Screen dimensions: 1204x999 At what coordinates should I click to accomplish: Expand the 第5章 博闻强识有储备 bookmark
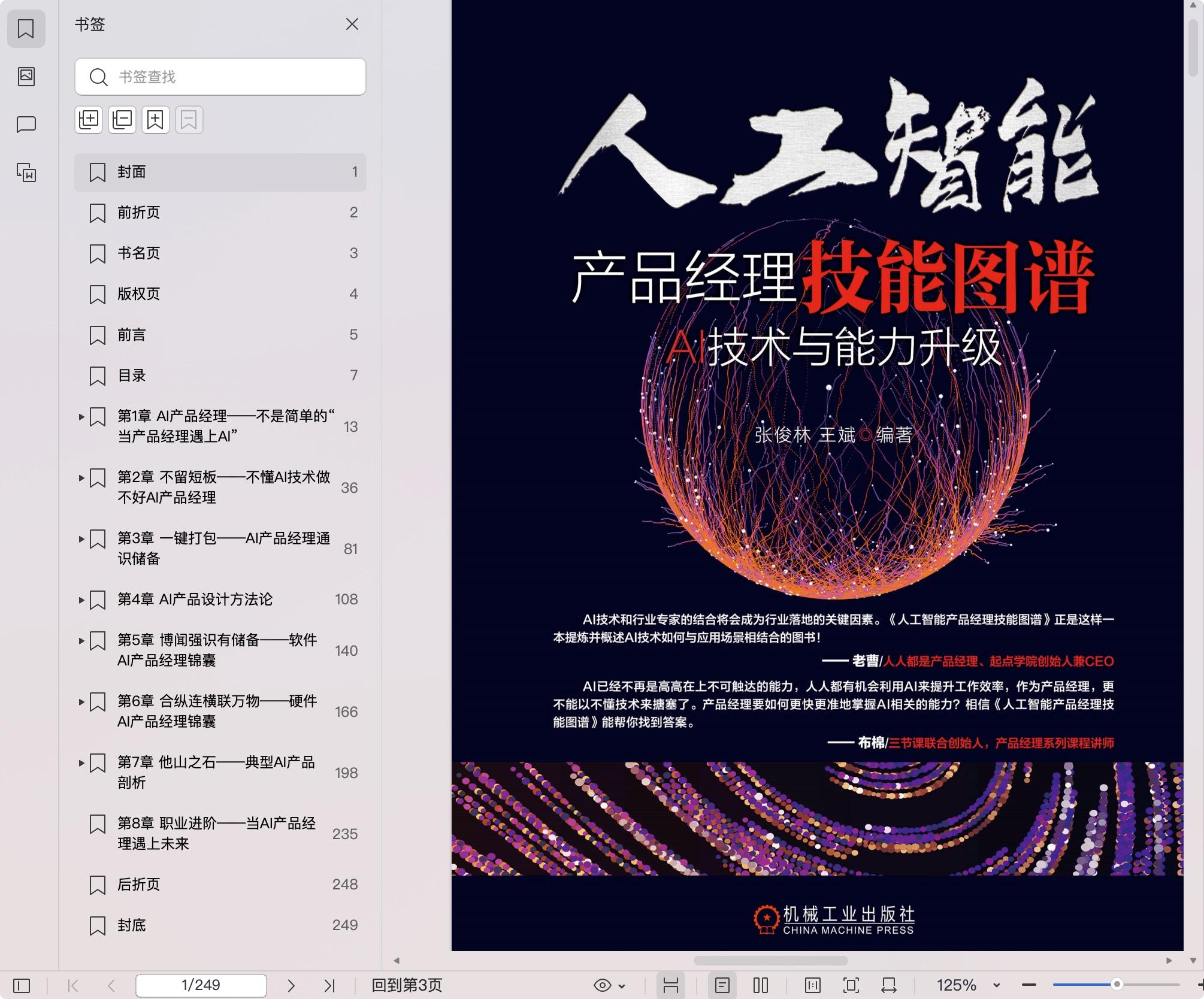[81, 641]
